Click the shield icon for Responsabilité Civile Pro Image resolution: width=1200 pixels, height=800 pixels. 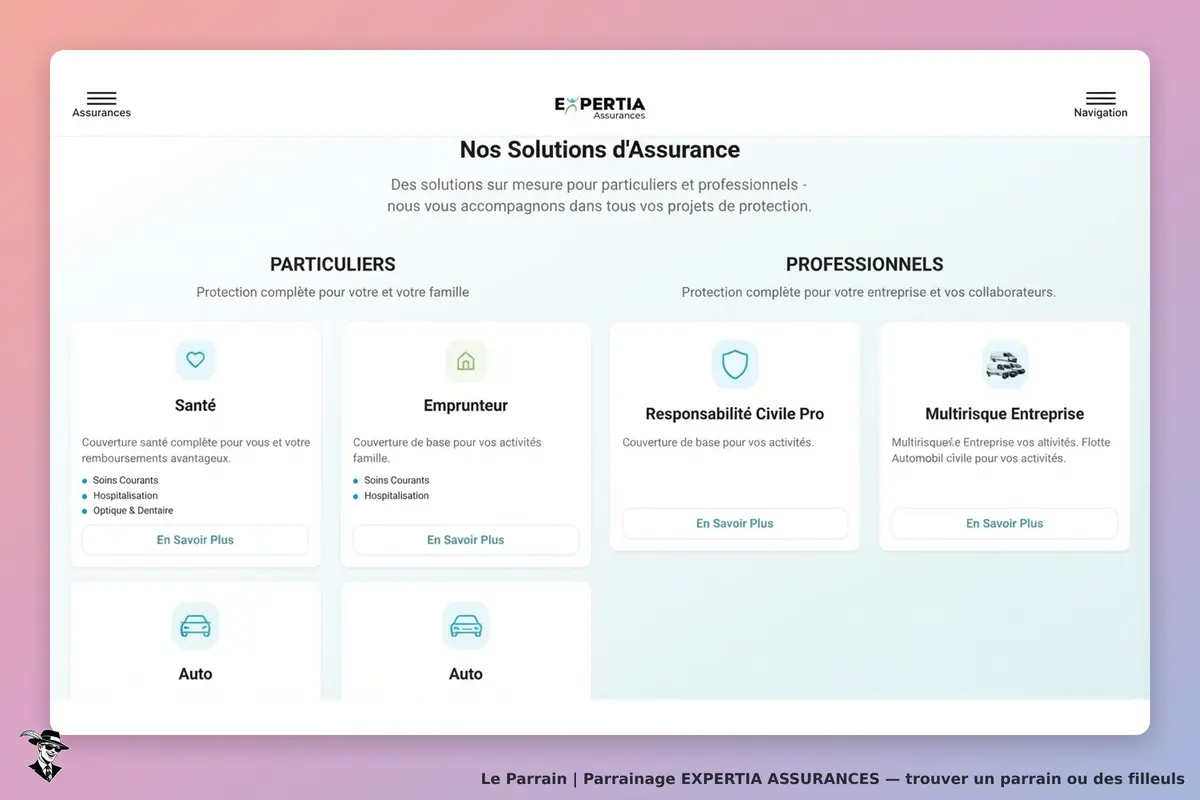(735, 364)
